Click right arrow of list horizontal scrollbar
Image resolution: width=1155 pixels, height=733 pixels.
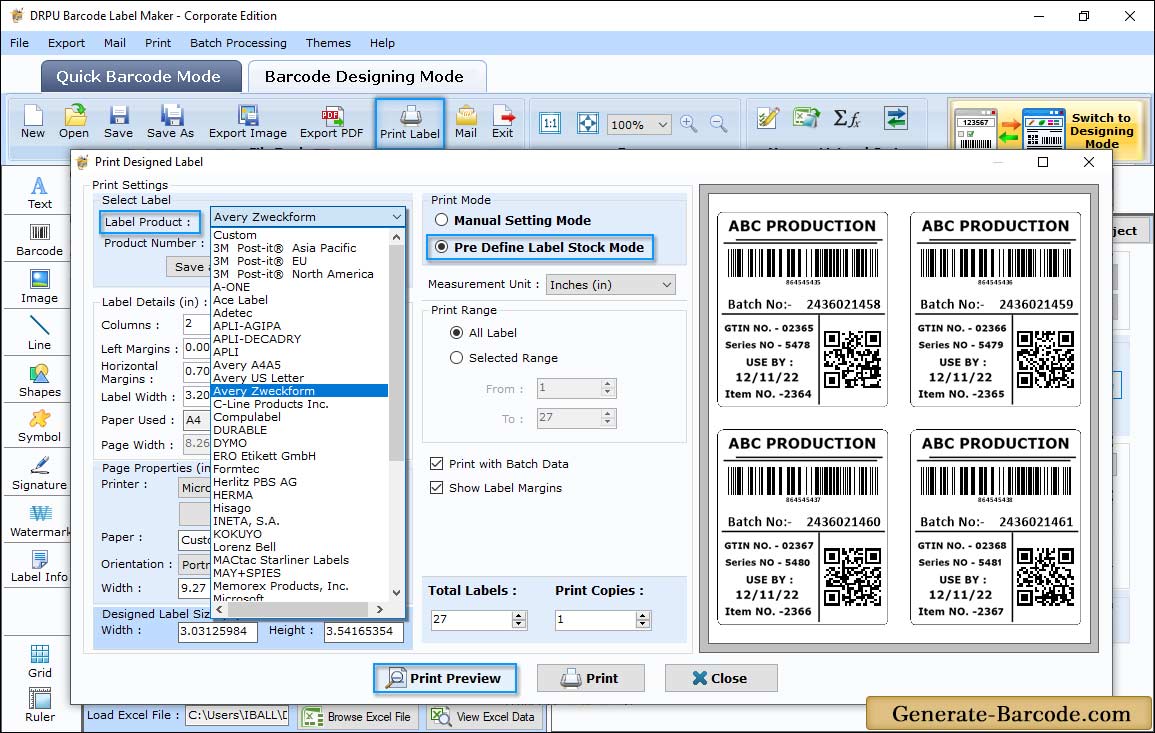pyautogui.click(x=379, y=609)
